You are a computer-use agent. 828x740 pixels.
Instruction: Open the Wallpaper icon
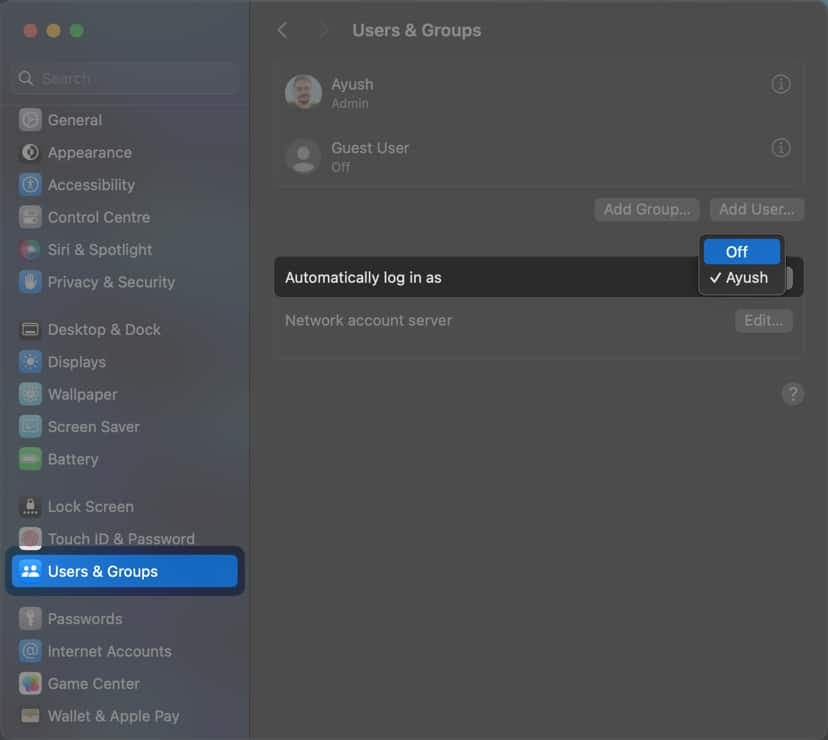30,394
